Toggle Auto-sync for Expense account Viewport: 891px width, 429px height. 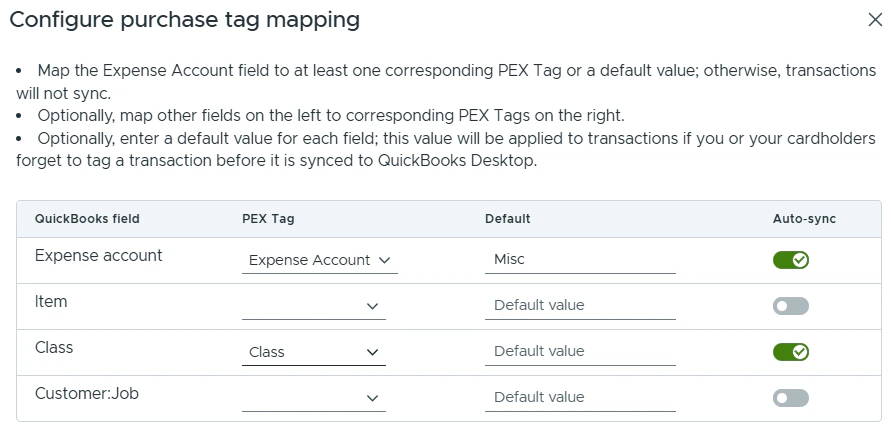click(x=790, y=260)
